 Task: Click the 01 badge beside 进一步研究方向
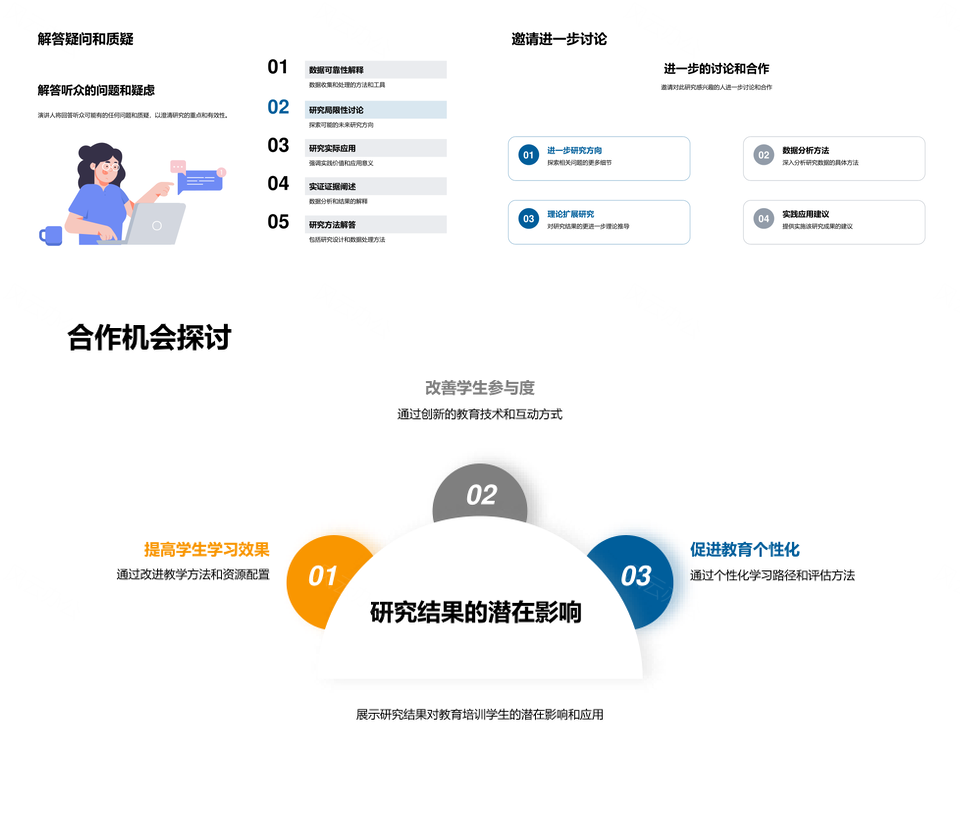pos(529,155)
